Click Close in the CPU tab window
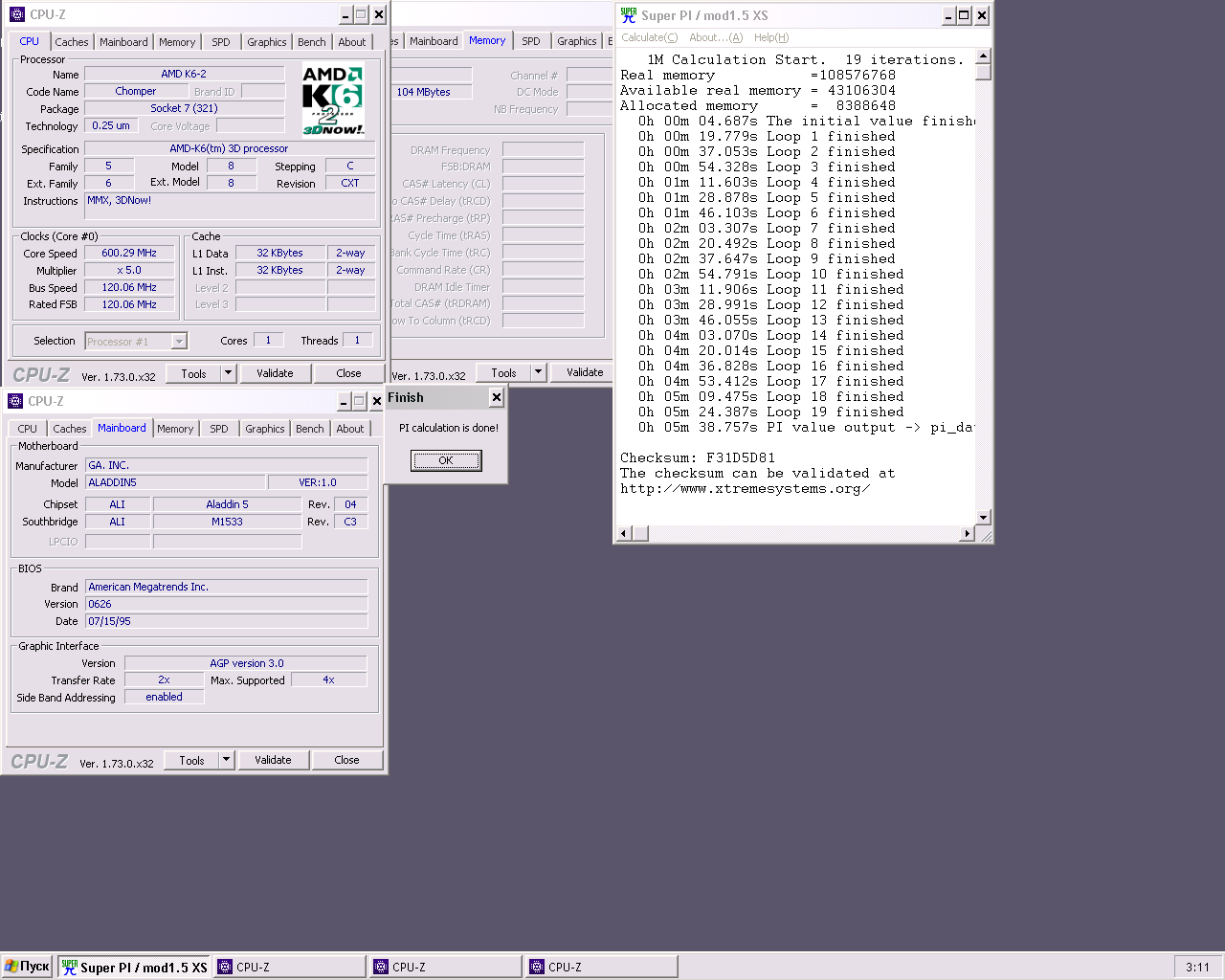This screenshot has height=980, width=1225. (x=348, y=373)
